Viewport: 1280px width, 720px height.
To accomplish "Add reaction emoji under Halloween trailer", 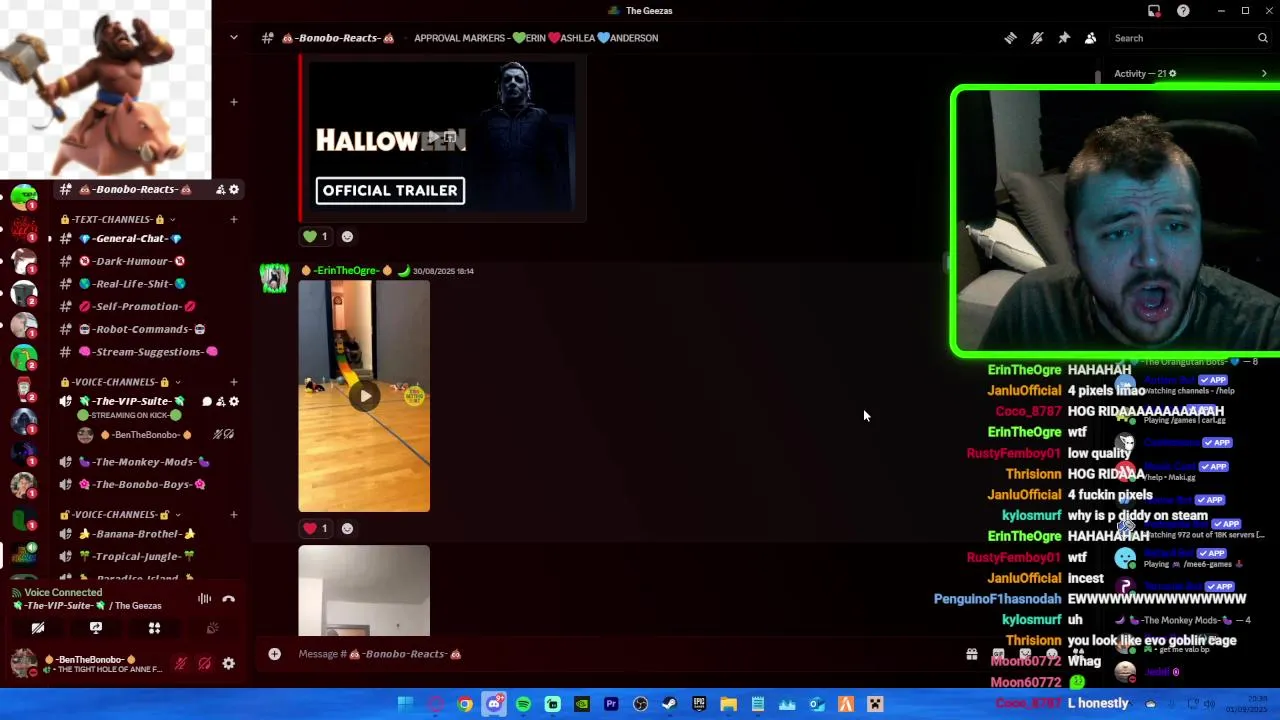I will pos(347,237).
